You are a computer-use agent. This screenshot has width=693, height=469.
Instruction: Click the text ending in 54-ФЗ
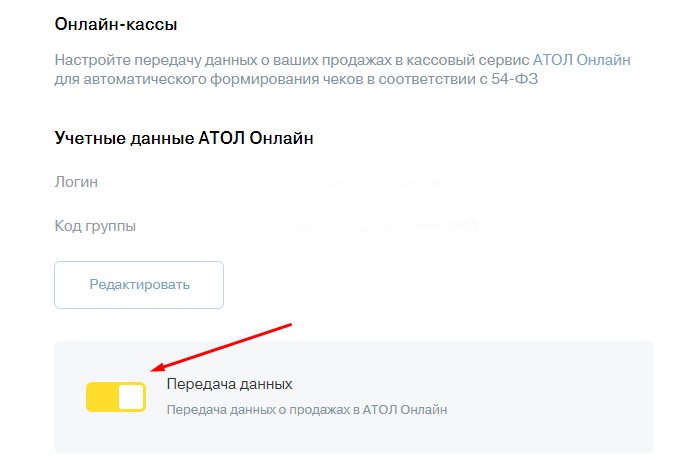point(296,80)
